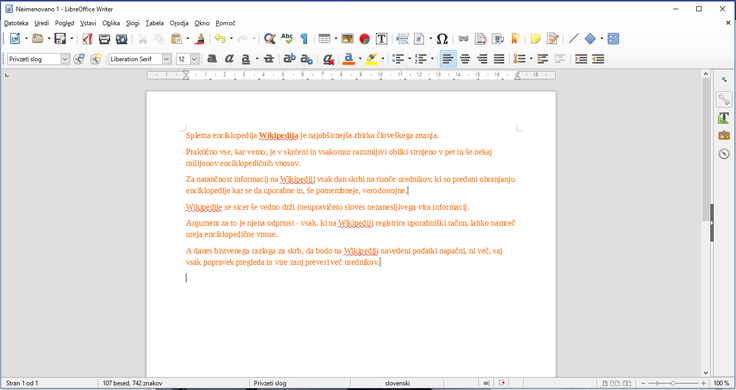Open the Datoteka menu
736x390 pixels.
click(x=16, y=23)
